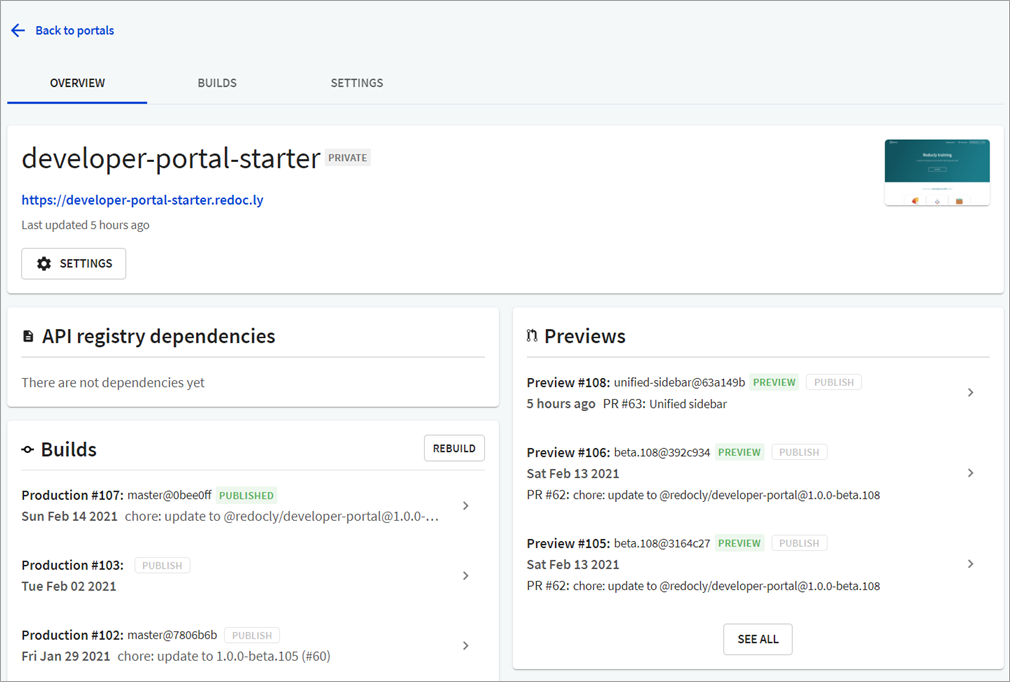
Task: Switch to the OVERVIEW tab
Action: point(77,83)
